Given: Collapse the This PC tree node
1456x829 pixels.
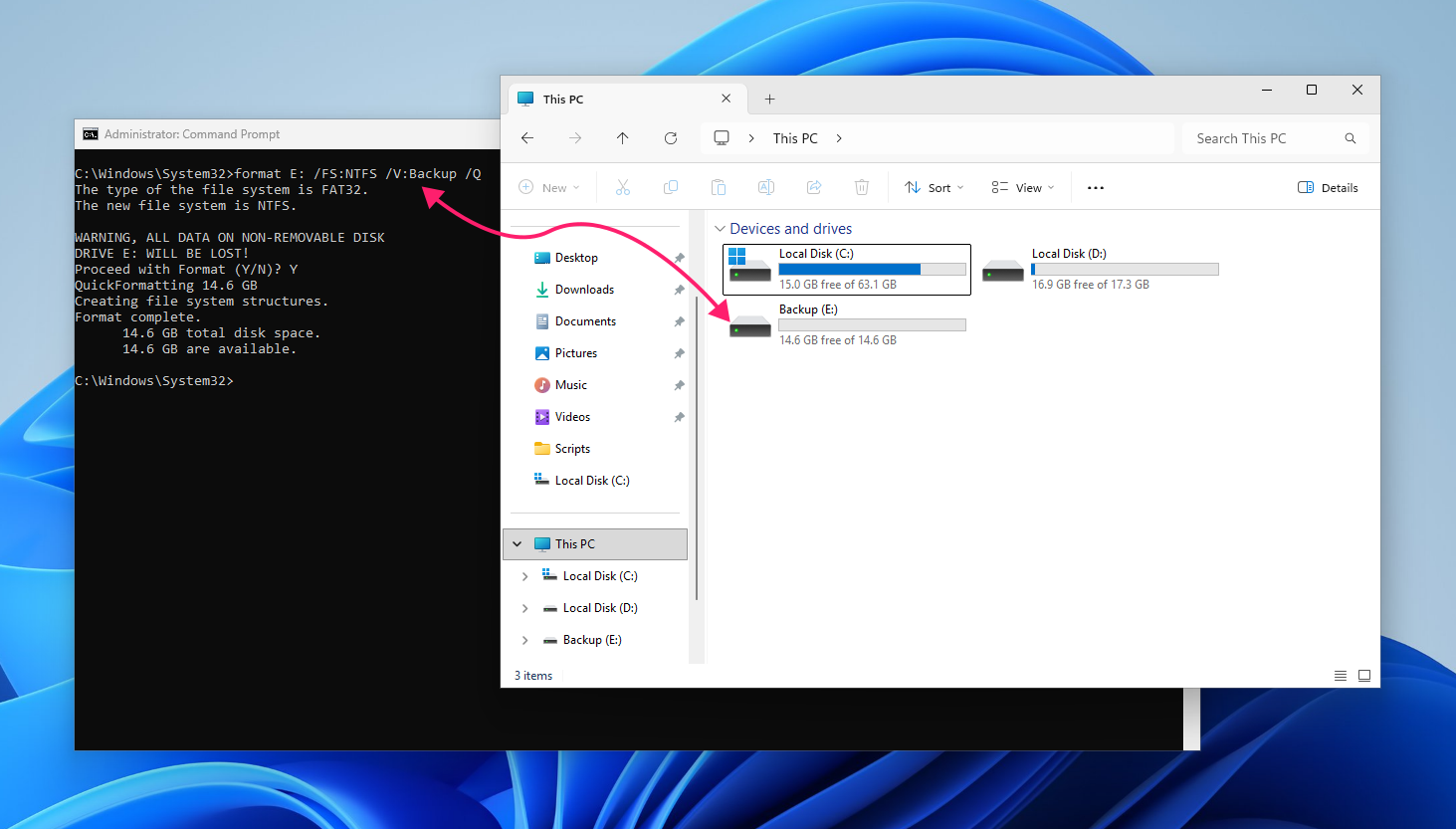Looking at the screenshot, I should pos(518,544).
